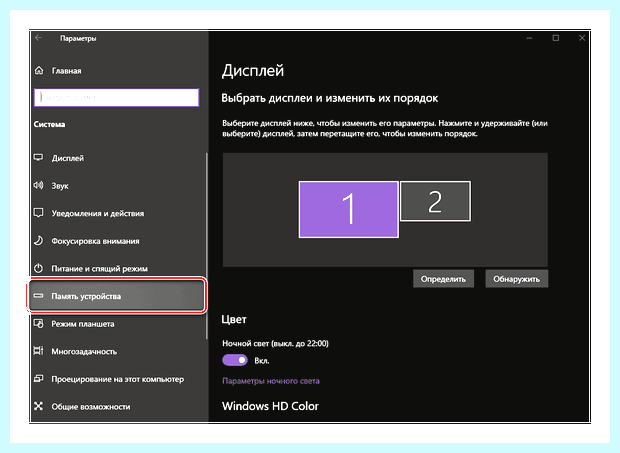Click the Система category heading

(x=49, y=125)
